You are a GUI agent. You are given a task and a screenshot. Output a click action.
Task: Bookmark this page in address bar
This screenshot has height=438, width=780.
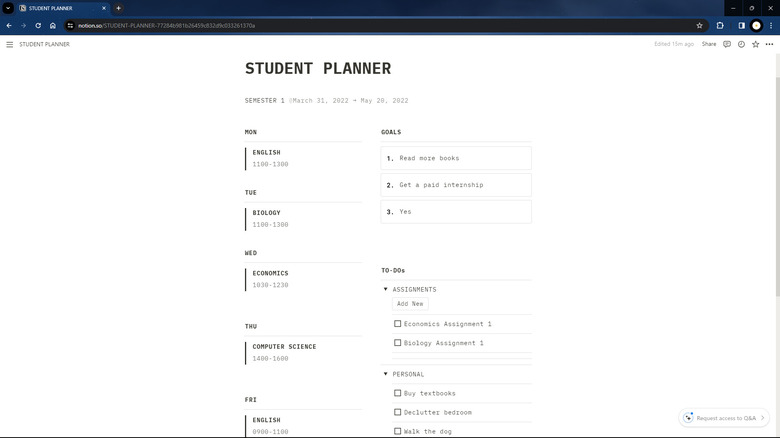(x=699, y=25)
